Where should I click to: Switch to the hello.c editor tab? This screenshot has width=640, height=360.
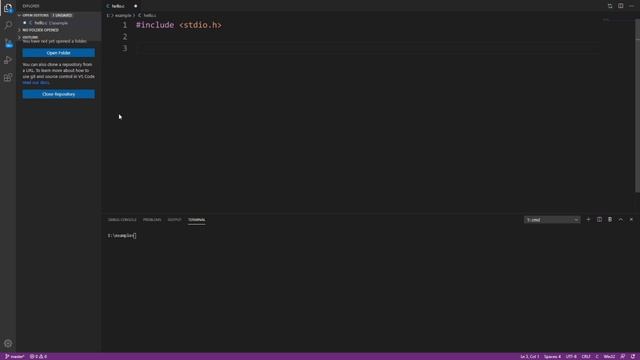tap(118, 6)
